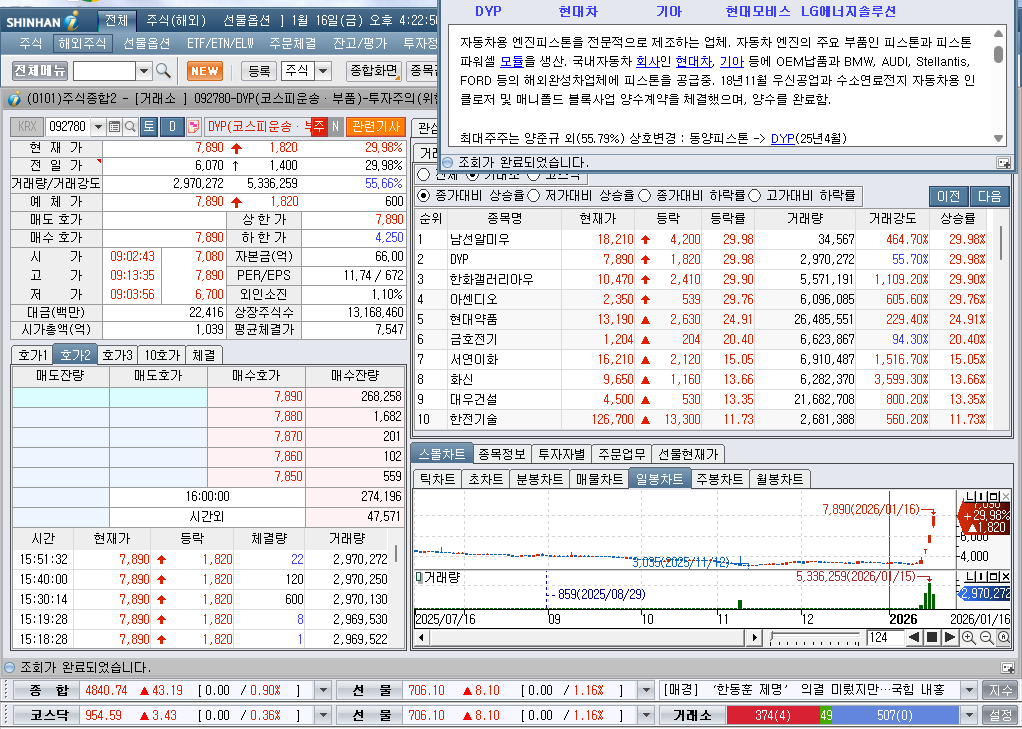Click the L icon on the price chart pane

point(970,497)
